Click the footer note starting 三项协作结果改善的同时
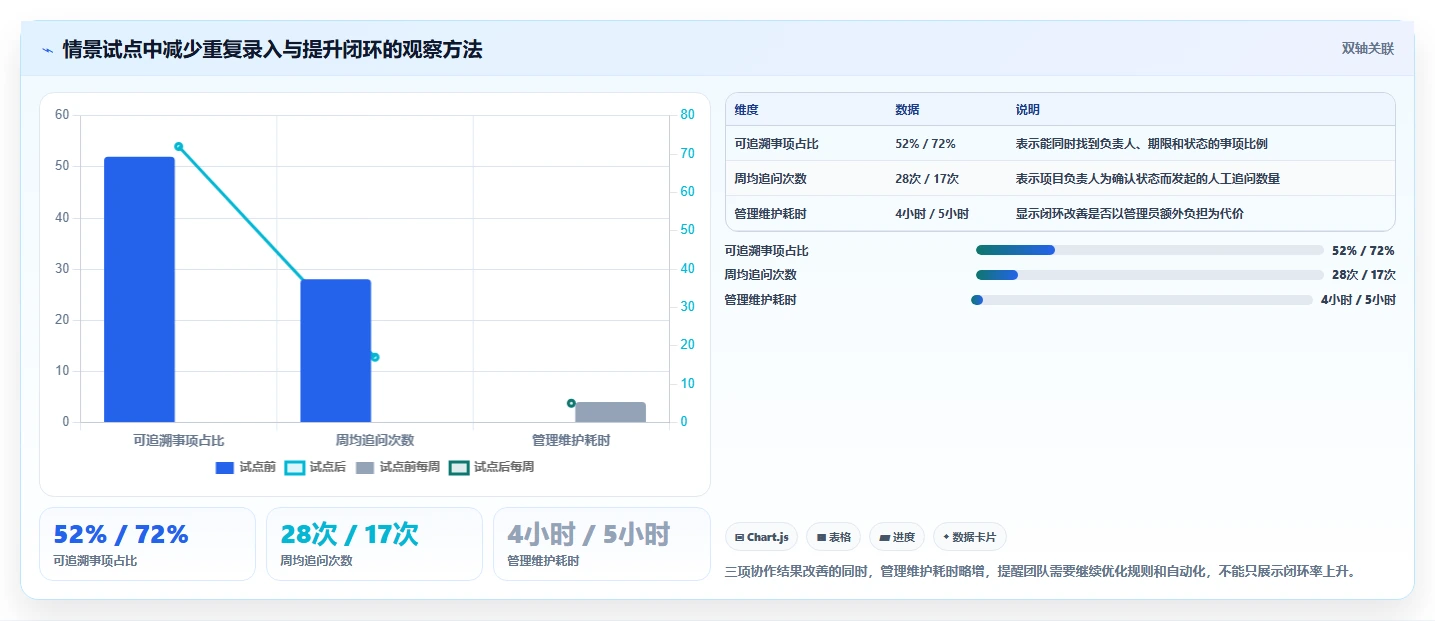1435x621 pixels. 1040,572
